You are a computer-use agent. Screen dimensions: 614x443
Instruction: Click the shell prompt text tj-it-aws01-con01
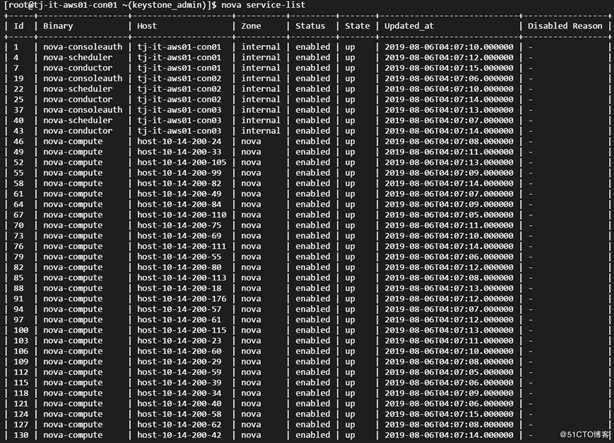pyautogui.click(x=78, y=5)
